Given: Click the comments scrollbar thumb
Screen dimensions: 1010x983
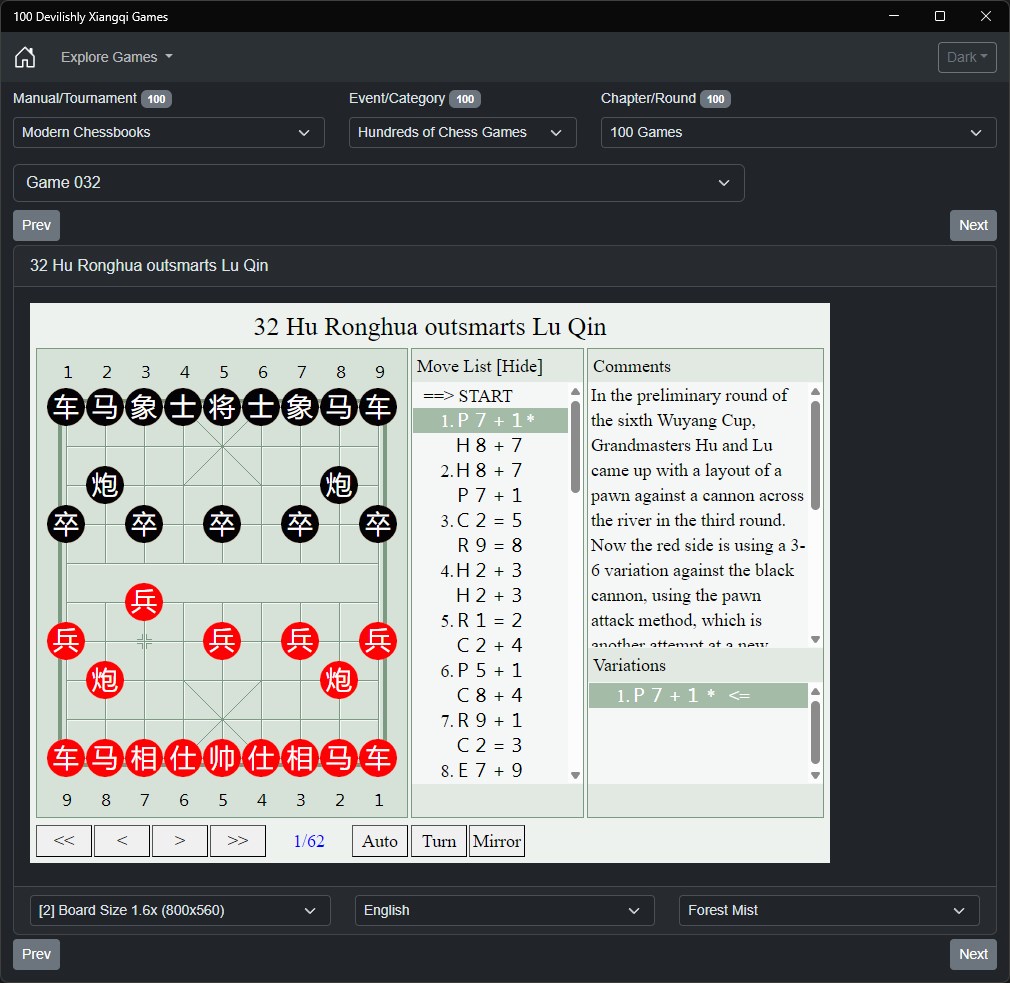Looking at the screenshot, I should (815, 455).
